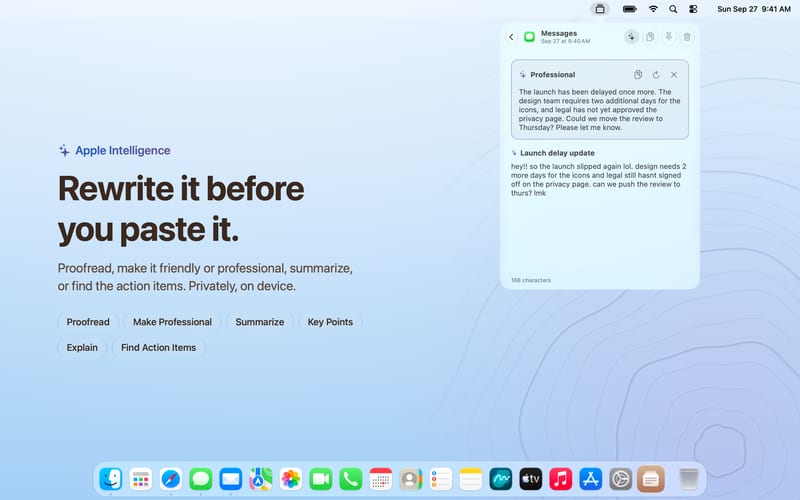The image size is (800, 500).
Task: Open Photos from the dock
Action: [x=291, y=479]
